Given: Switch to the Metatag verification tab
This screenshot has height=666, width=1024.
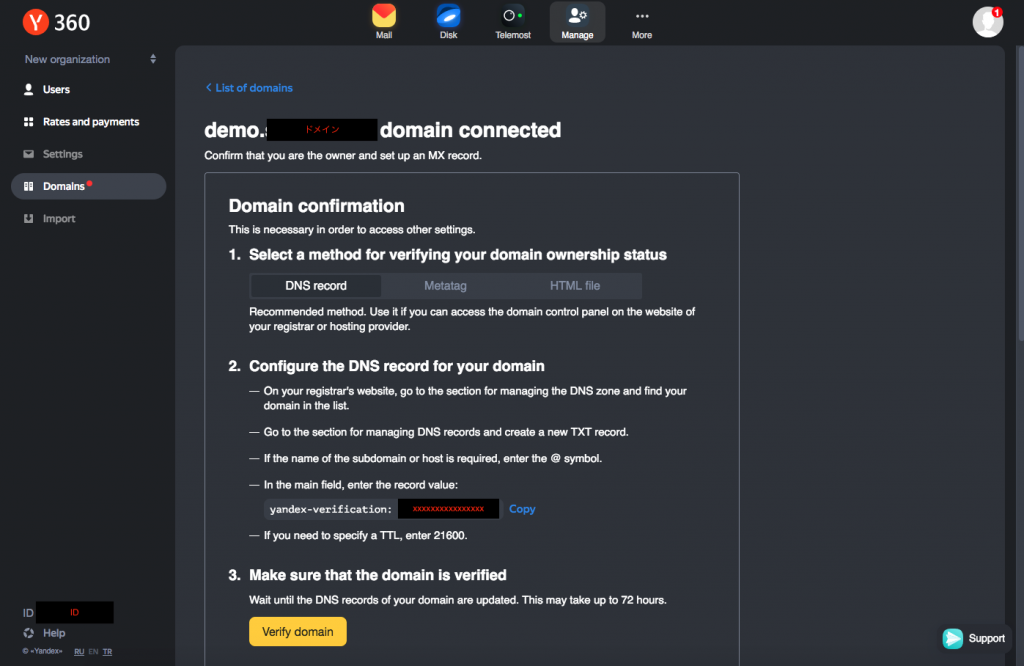Looking at the screenshot, I should (x=445, y=286).
